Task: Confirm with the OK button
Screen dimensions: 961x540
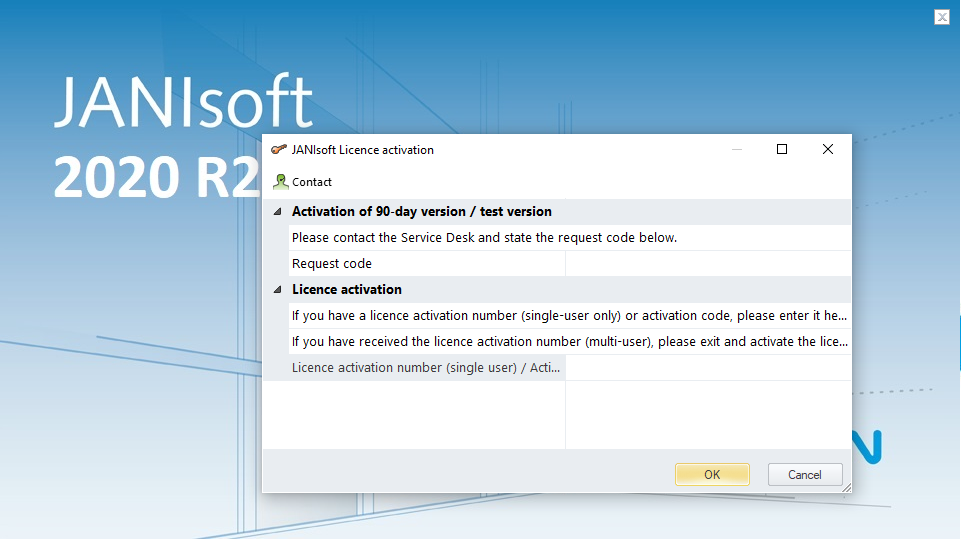Action: pos(712,474)
